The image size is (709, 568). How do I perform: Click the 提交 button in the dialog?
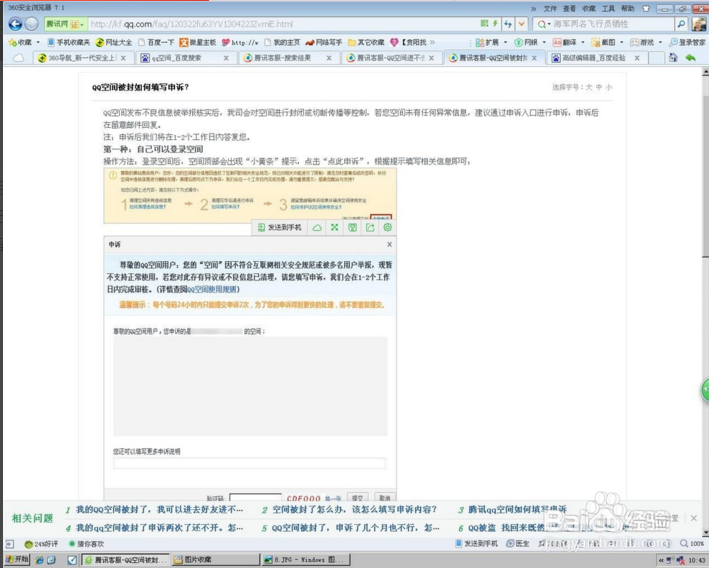[357, 497]
